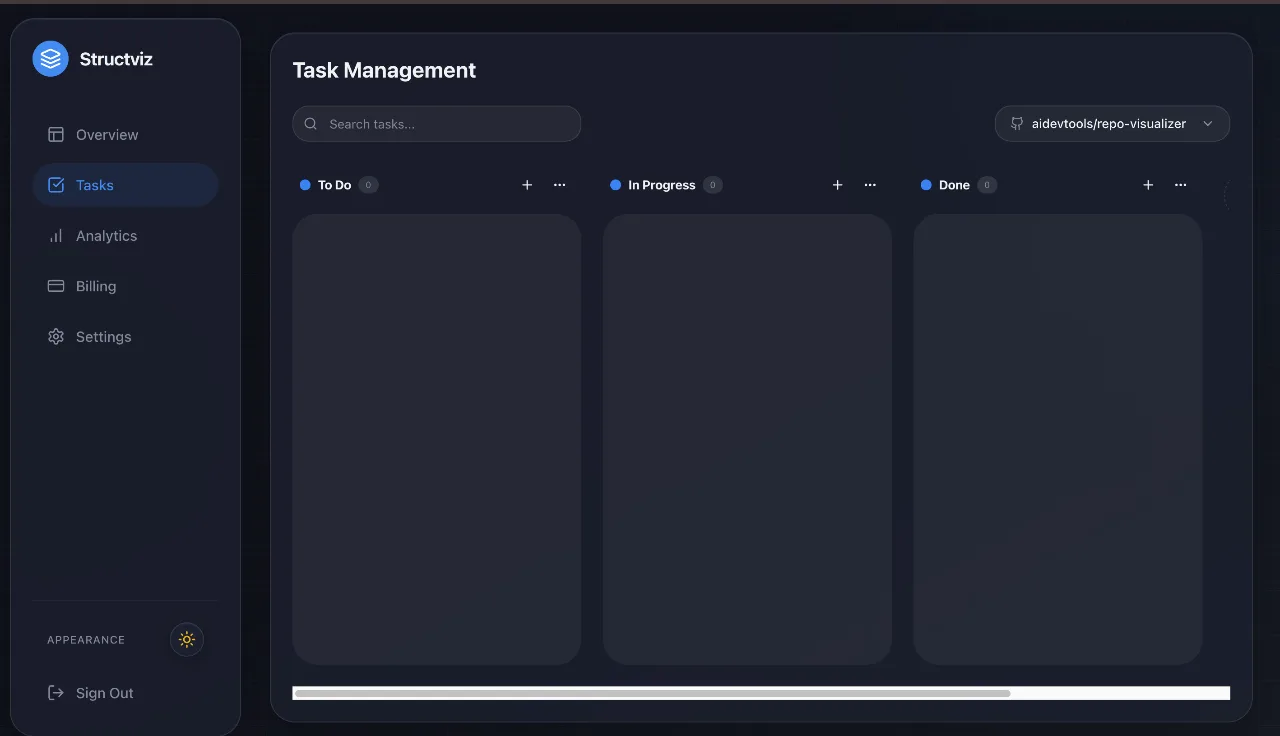The height and width of the screenshot is (736, 1280).
Task: Click the APPEARANCE label
Action: click(x=86, y=640)
